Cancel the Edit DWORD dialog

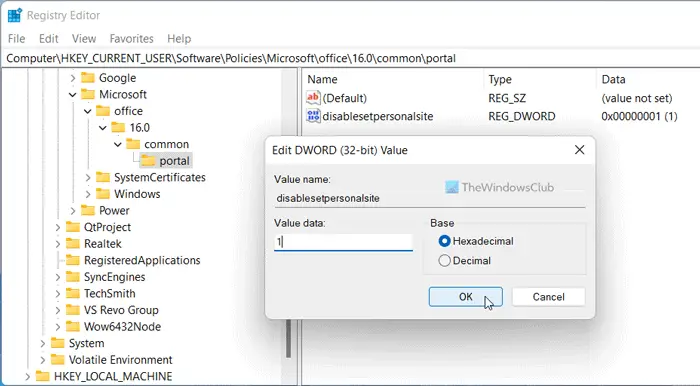pos(548,297)
